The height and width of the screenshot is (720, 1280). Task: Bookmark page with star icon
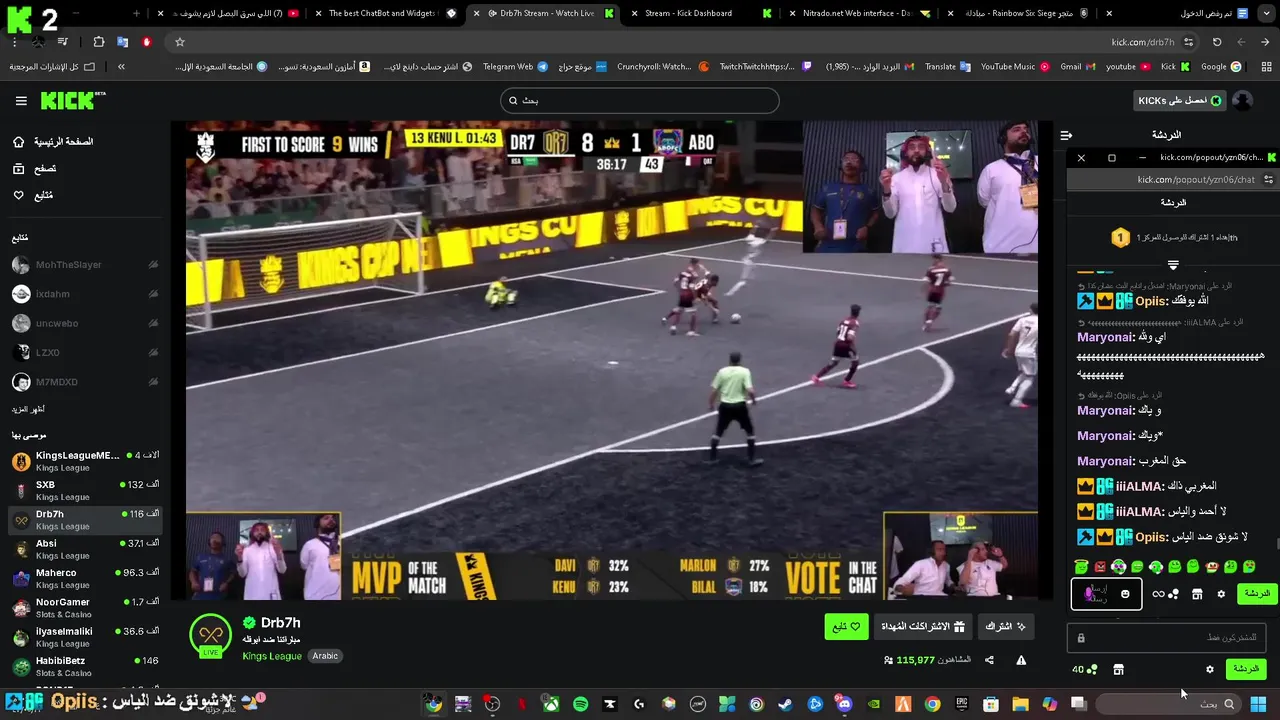(180, 42)
